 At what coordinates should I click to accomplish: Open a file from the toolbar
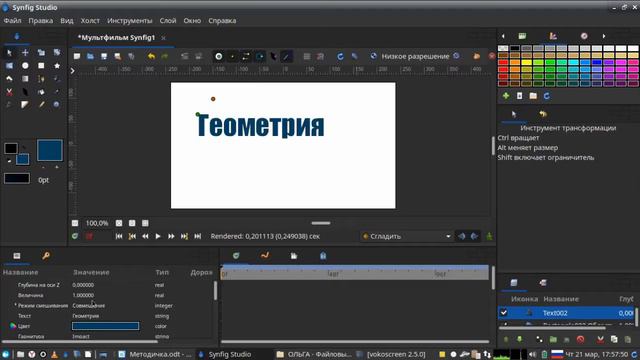pyautogui.click(x=90, y=56)
